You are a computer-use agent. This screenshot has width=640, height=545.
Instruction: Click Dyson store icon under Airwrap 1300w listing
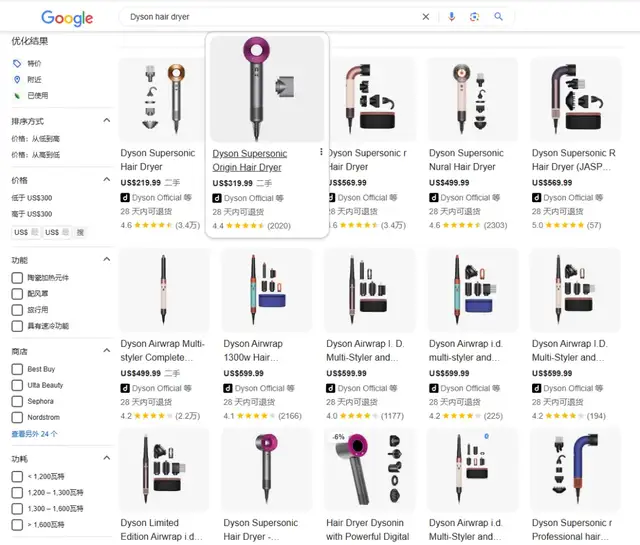click(x=228, y=388)
